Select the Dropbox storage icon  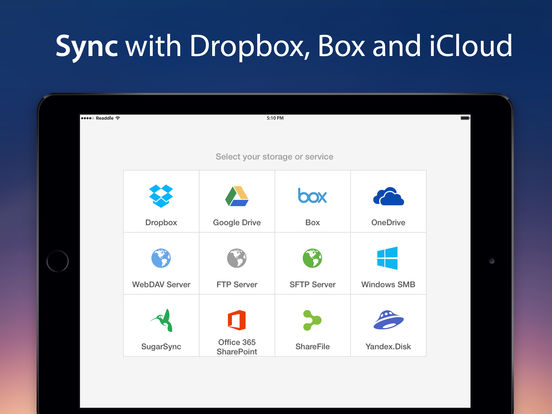pyautogui.click(x=161, y=196)
